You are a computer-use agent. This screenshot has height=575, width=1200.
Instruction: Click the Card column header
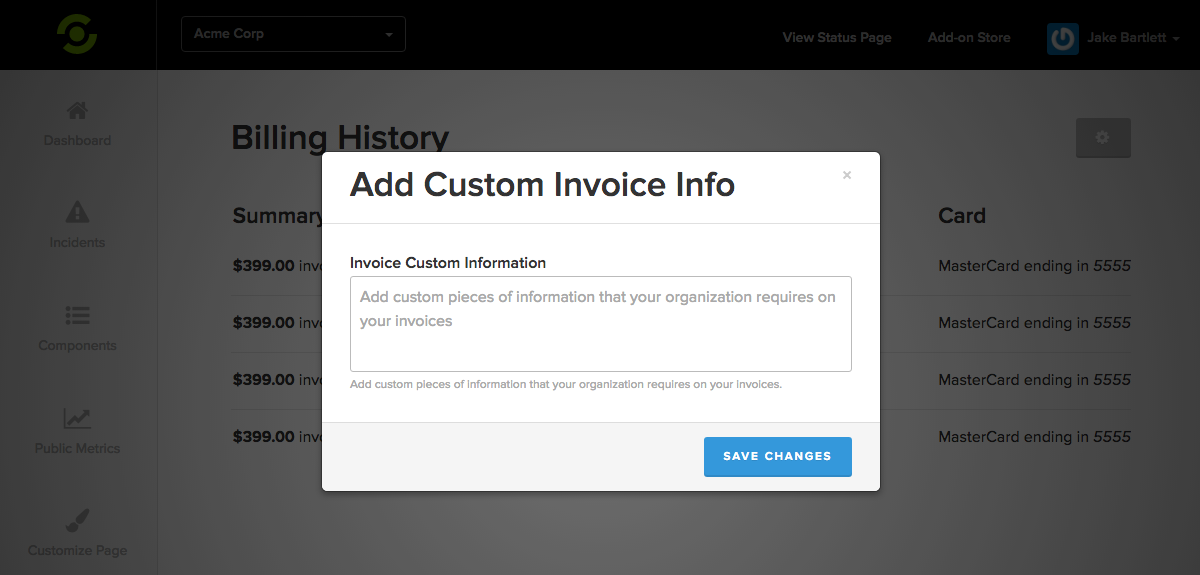coord(962,216)
